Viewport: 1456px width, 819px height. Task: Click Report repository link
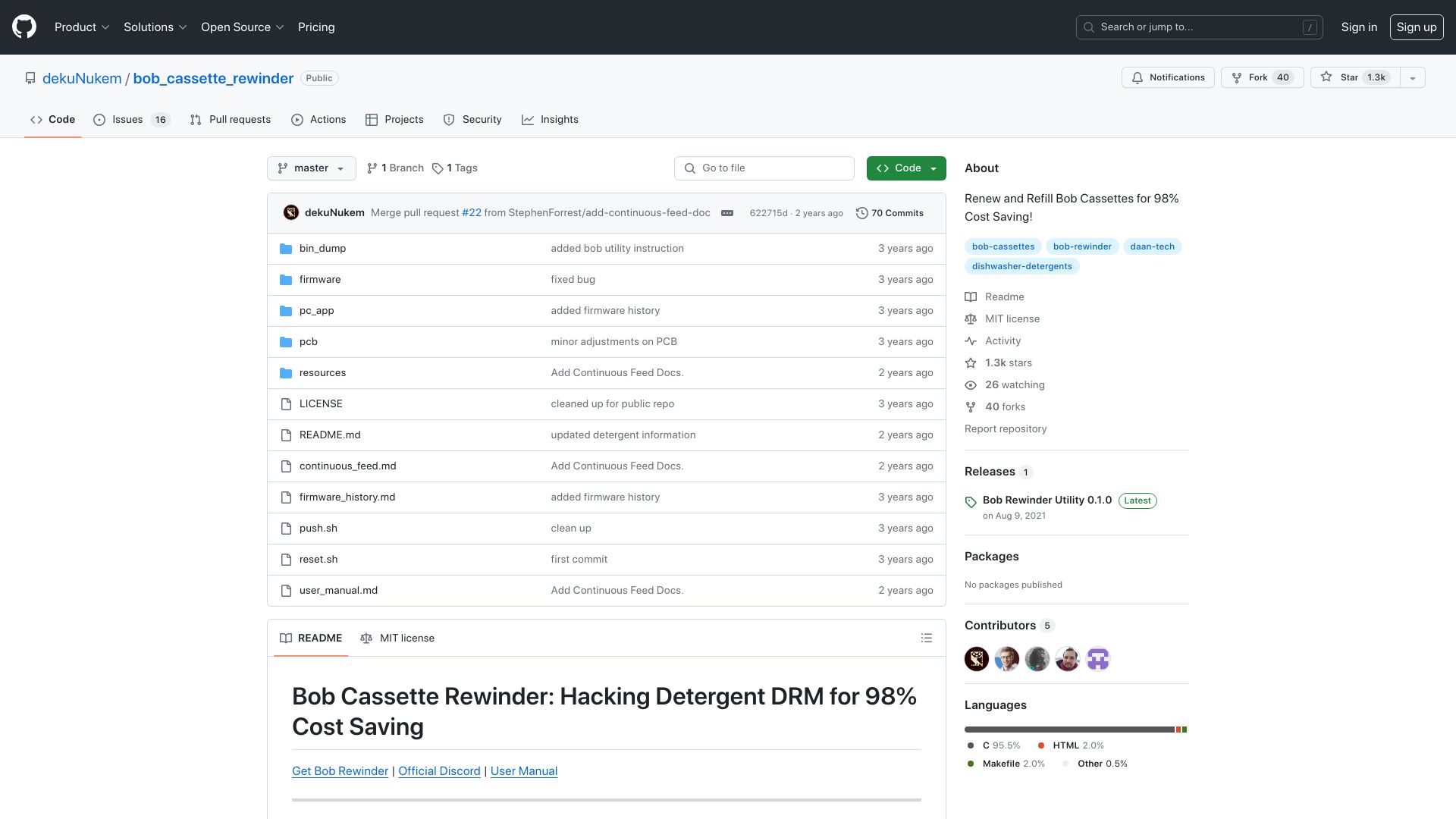1006,429
